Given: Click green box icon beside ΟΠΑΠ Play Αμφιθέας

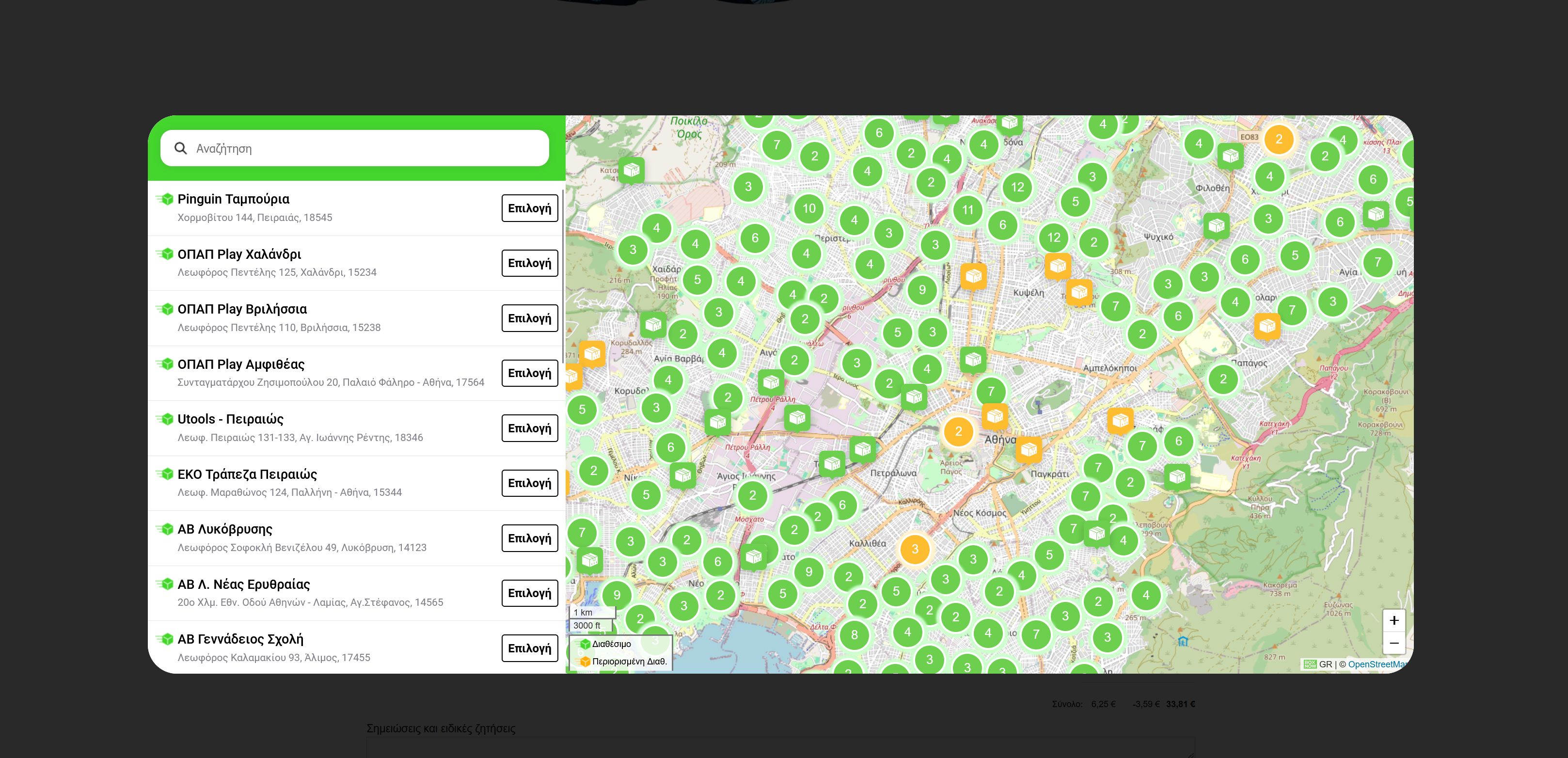Looking at the screenshot, I should click(x=166, y=364).
